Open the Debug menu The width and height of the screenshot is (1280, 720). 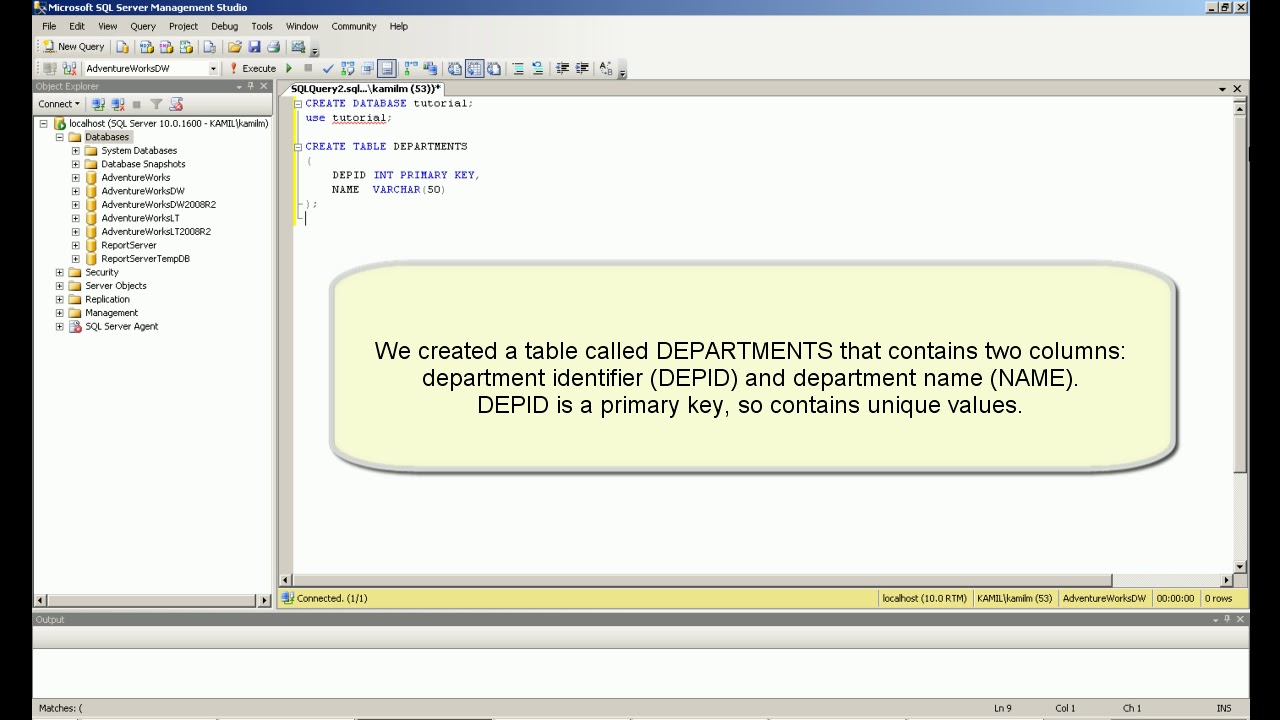pos(225,26)
